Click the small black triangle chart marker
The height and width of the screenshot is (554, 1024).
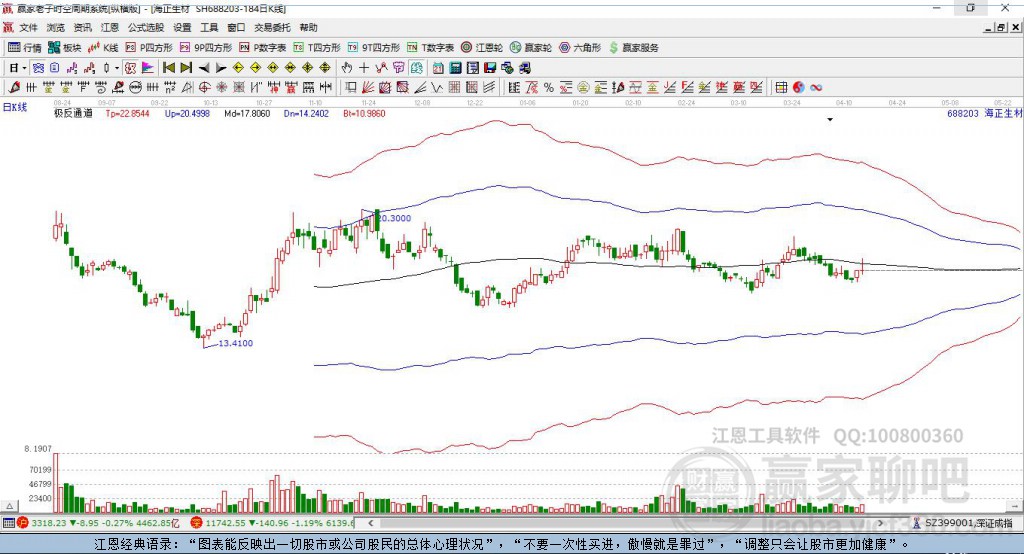point(830,119)
